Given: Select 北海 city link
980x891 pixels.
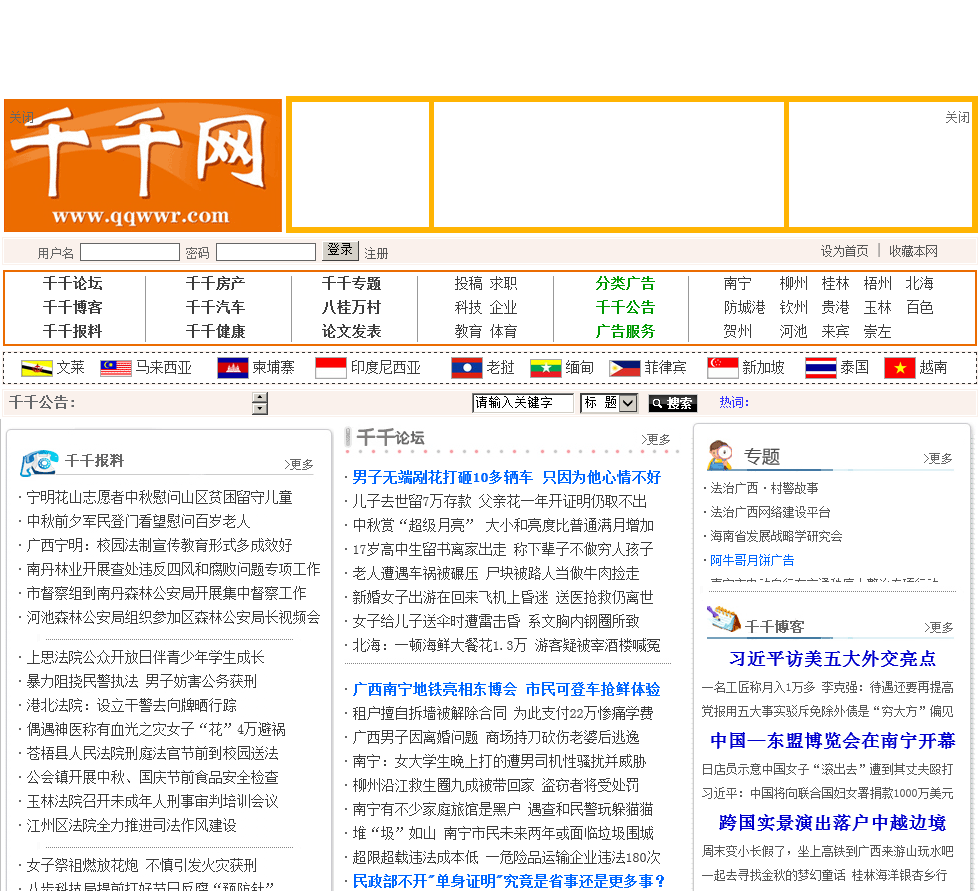Looking at the screenshot, I should point(919,283).
